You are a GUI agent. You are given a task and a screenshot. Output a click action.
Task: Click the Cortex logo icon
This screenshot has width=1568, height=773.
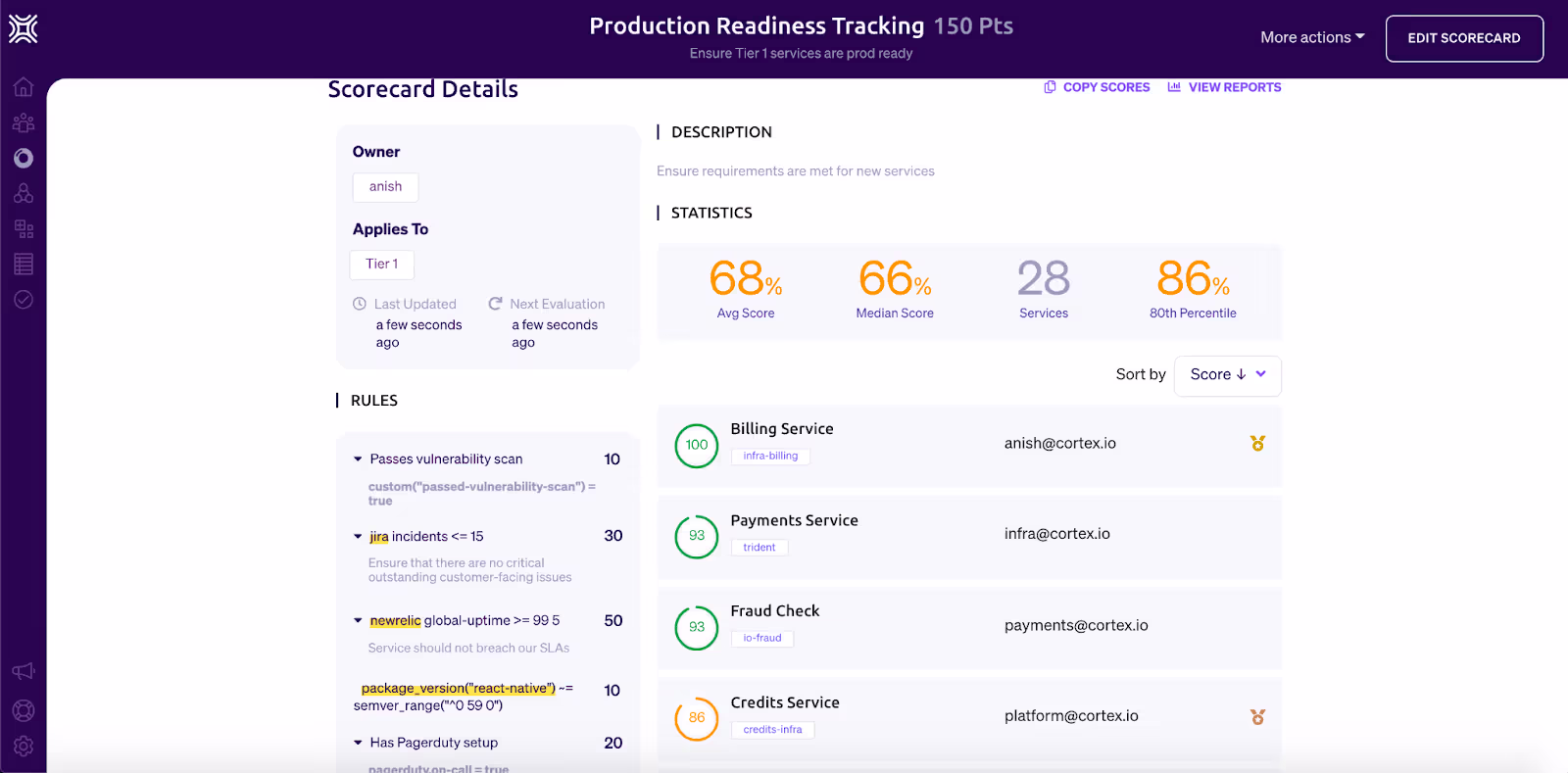(x=24, y=29)
